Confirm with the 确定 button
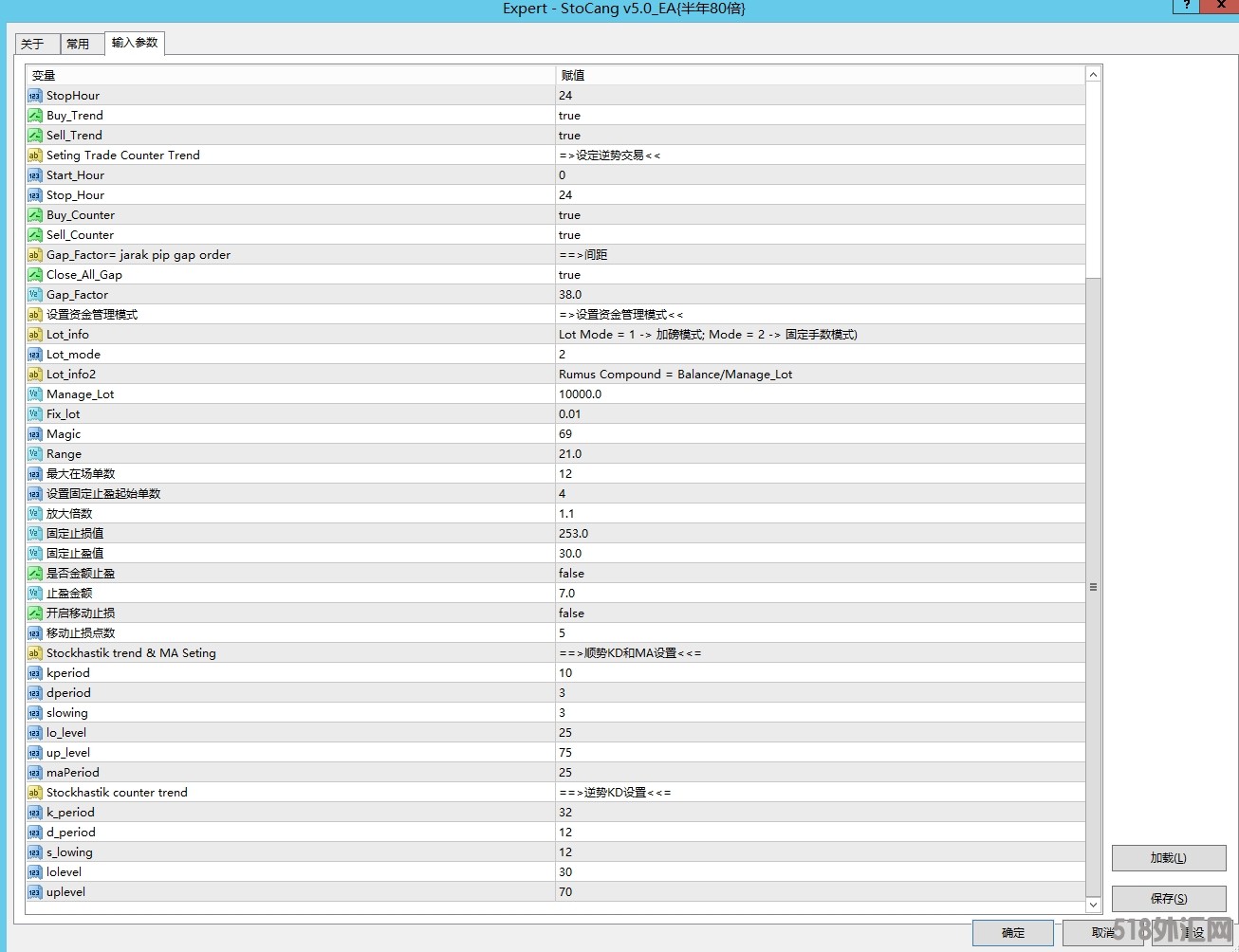Image resolution: width=1239 pixels, height=952 pixels. click(1013, 933)
